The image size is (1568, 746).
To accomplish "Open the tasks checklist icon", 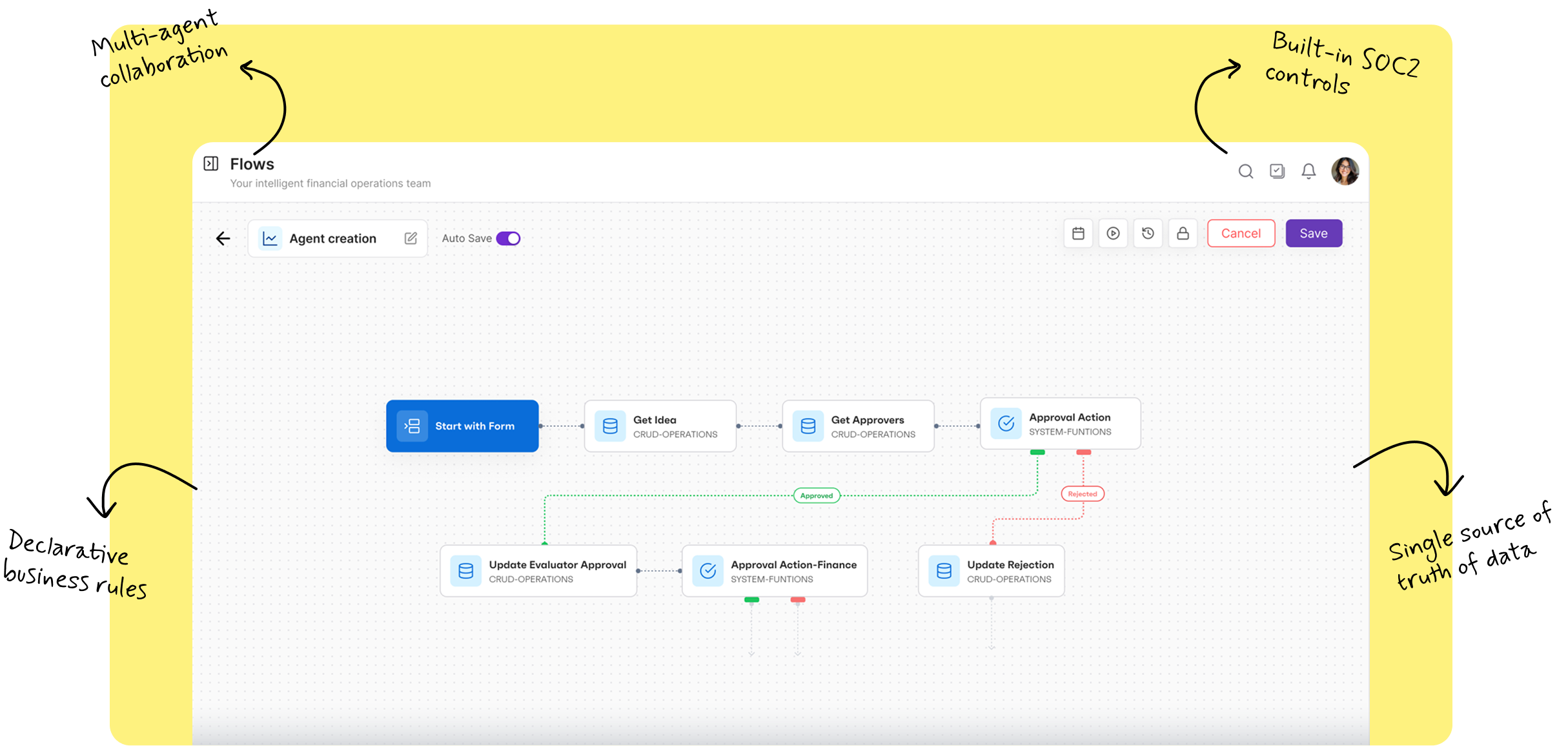I will 1277,171.
